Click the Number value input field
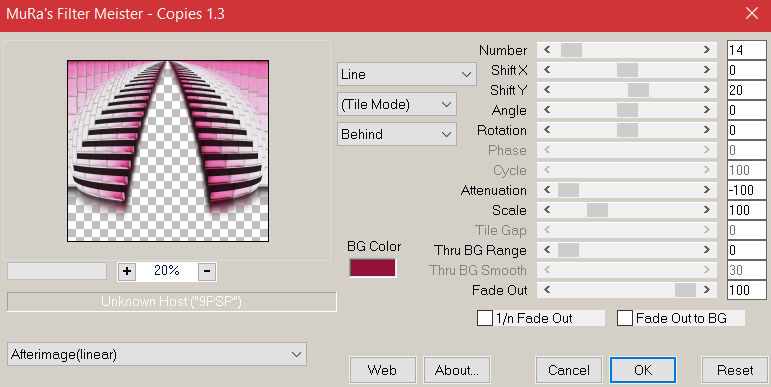771x387 pixels. tap(746, 50)
